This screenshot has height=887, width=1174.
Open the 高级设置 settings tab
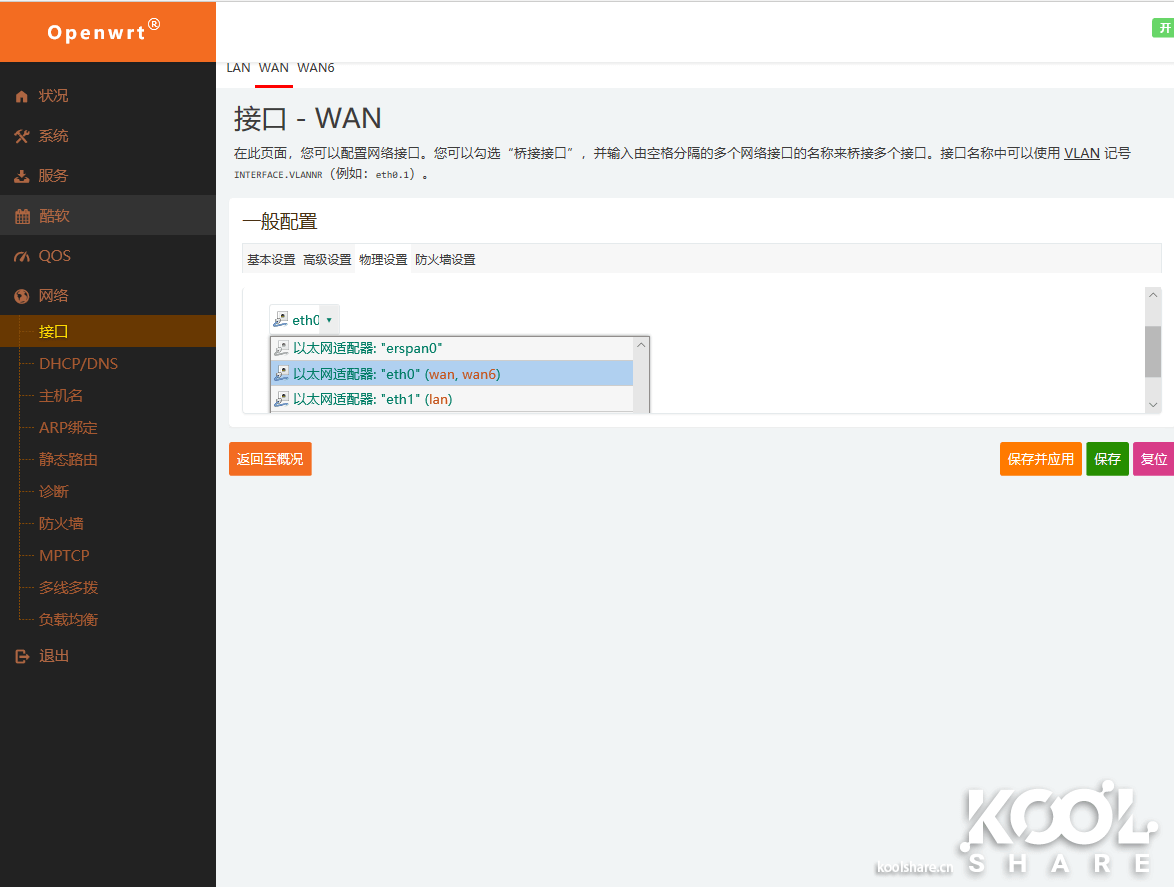tap(327, 260)
